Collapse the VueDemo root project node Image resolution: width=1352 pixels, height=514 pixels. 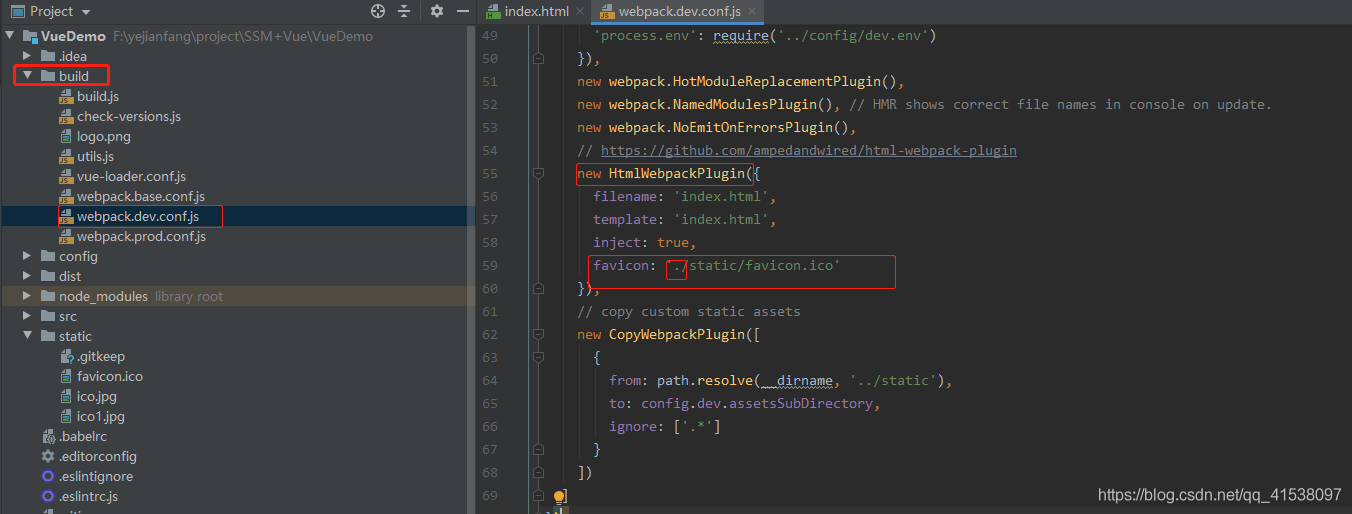(x=11, y=36)
